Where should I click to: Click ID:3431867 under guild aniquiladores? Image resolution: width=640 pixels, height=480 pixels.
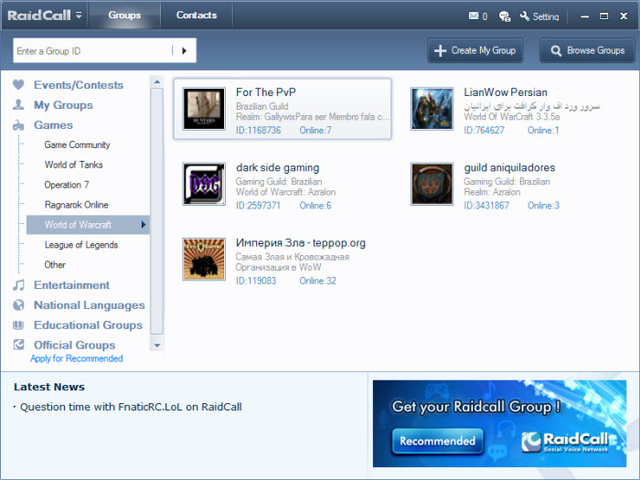[x=487, y=205]
